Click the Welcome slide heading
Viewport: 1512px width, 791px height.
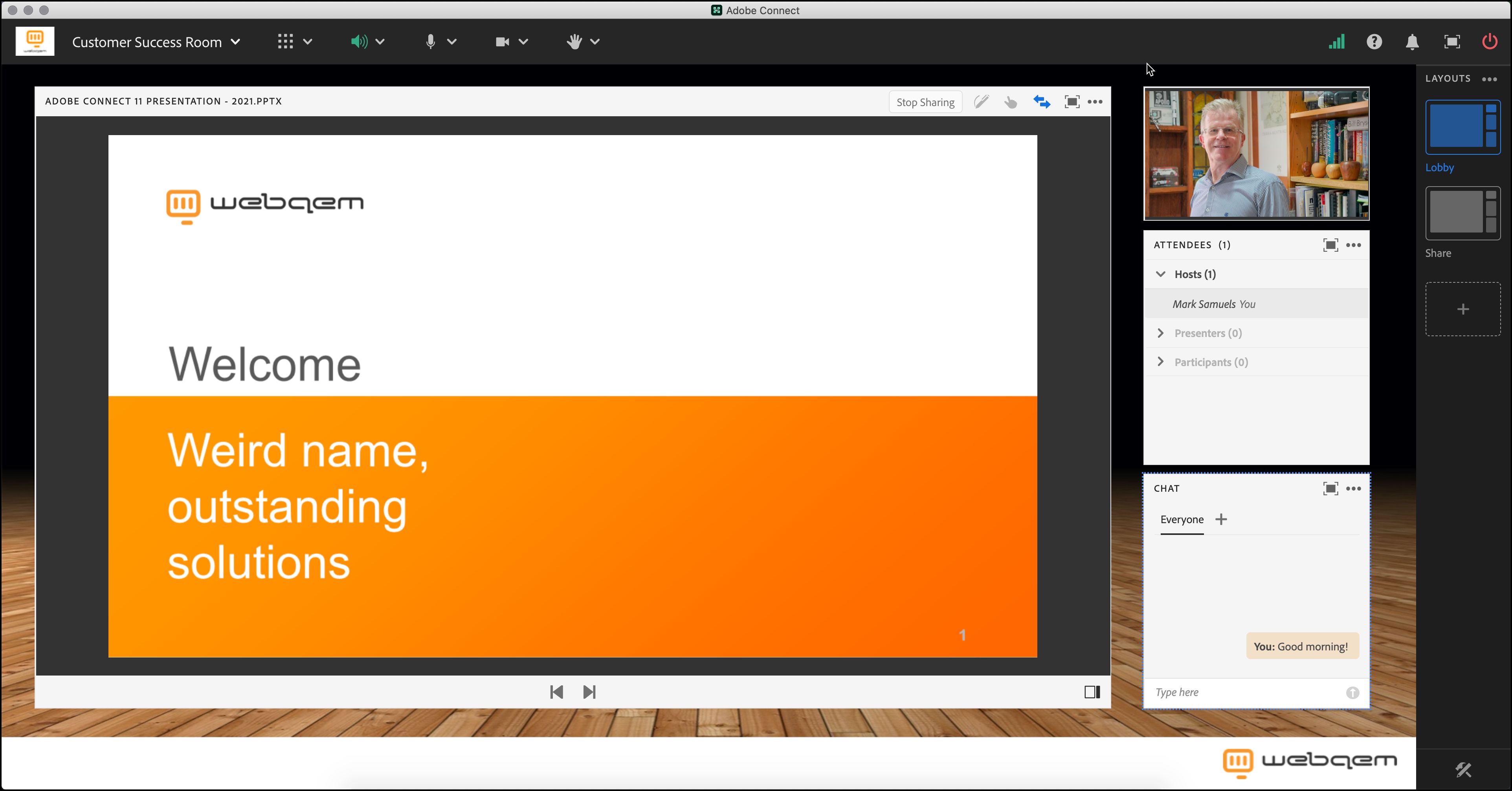click(265, 364)
